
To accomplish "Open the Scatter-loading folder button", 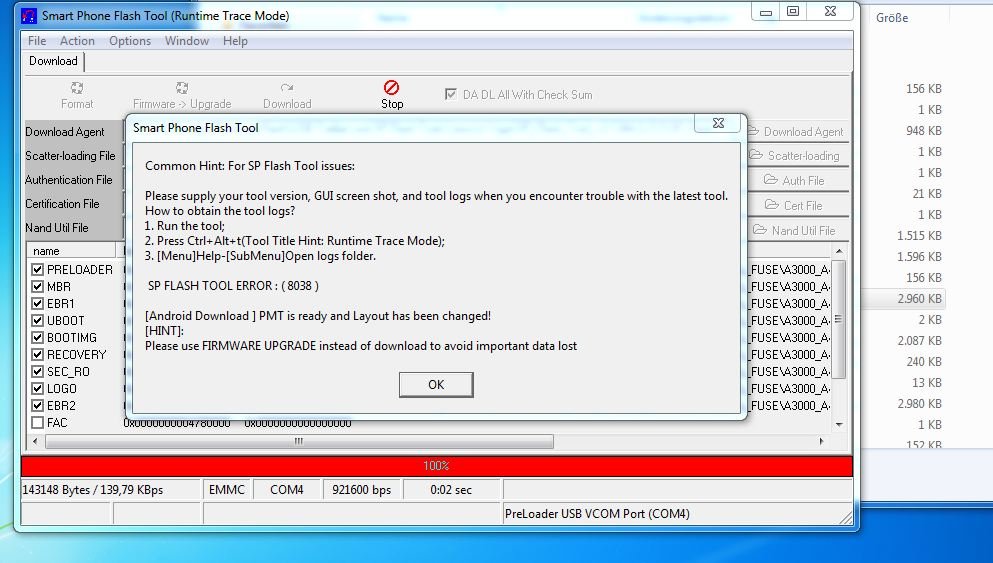I will [798, 156].
